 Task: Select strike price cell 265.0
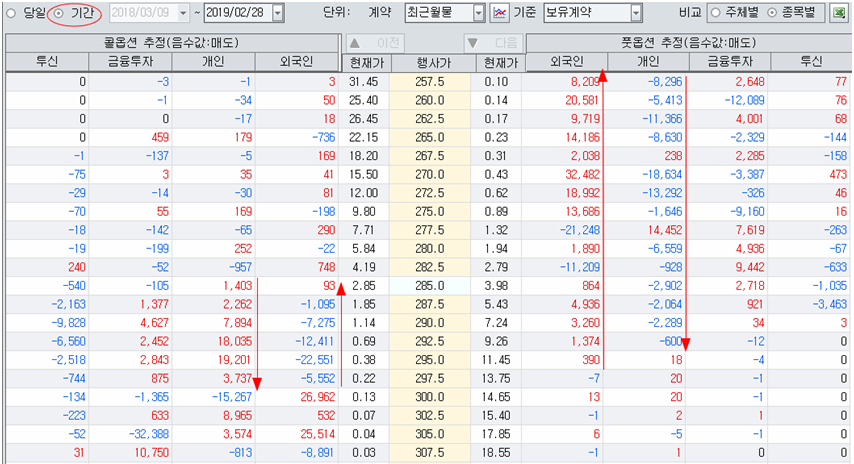point(430,137)
